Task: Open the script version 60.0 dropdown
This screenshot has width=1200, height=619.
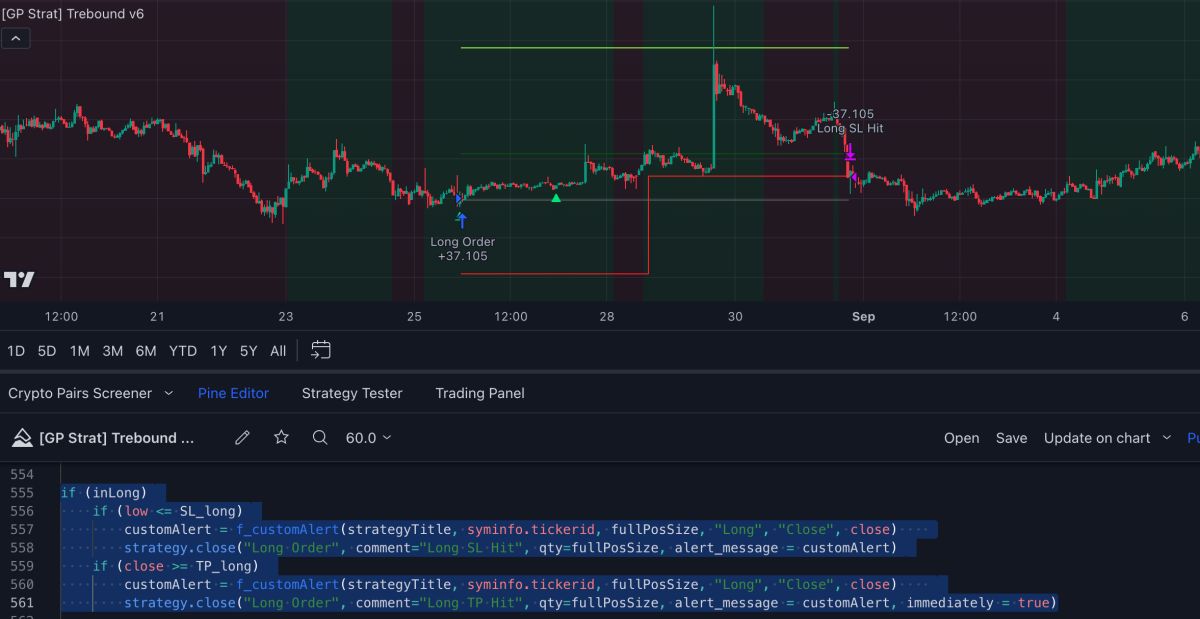Action: pos(368,438)
